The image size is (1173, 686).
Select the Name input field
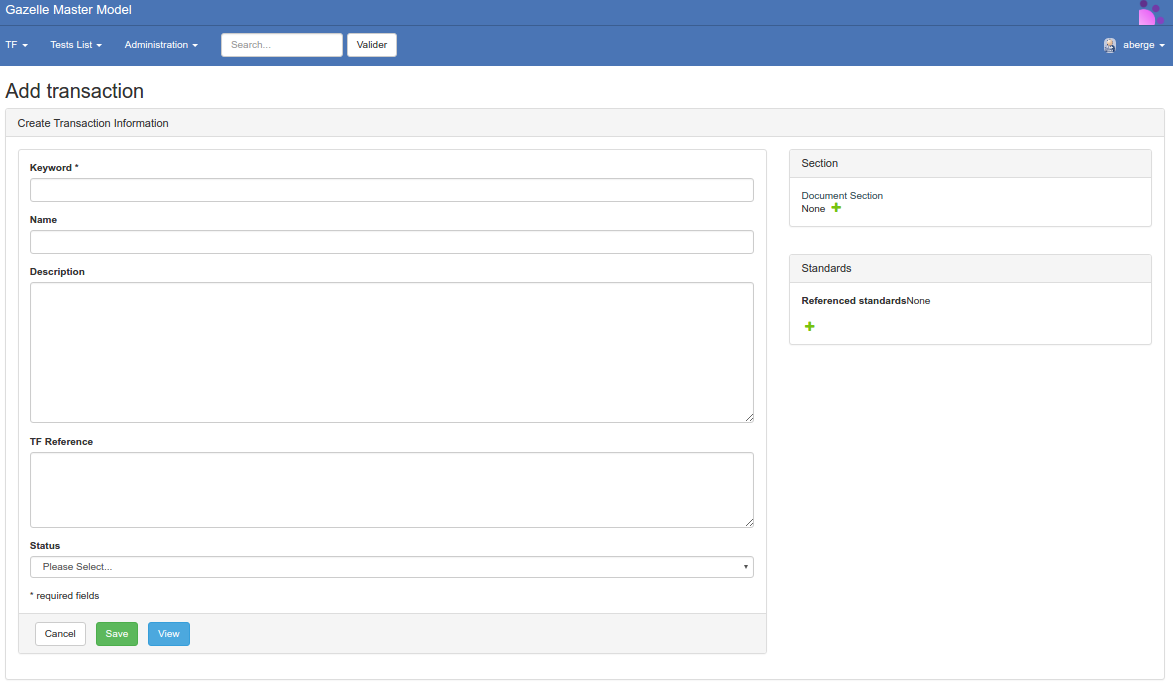pos(391,242)
